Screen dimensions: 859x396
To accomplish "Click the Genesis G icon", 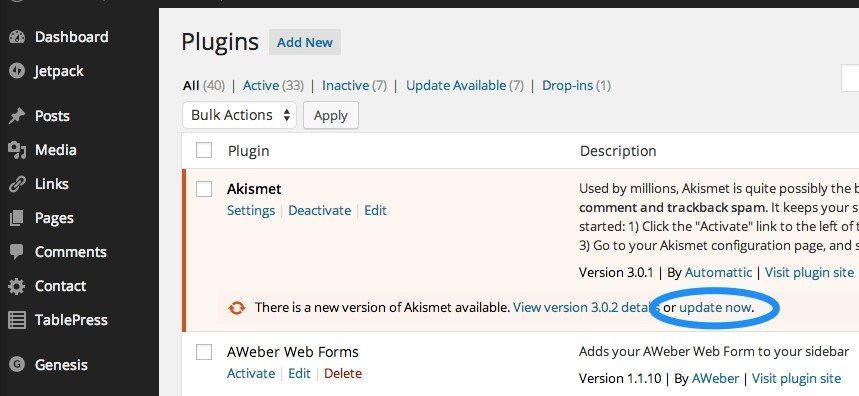I will (x=17, y=365).
